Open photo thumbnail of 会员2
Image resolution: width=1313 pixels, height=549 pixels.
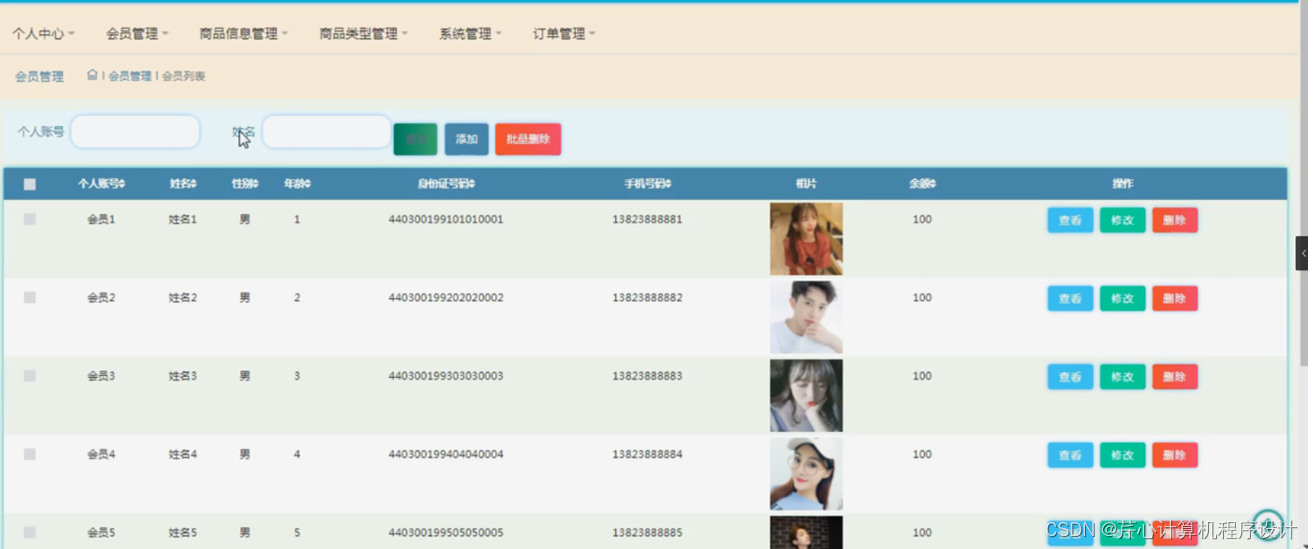806,317
